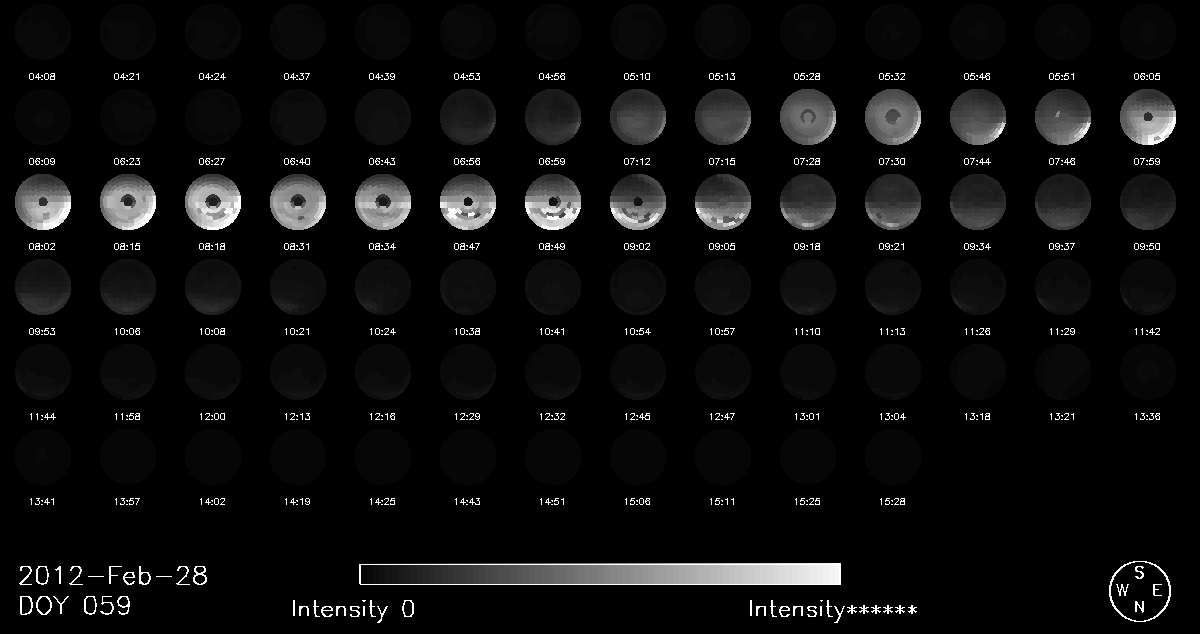Click the 06:27 timestamp
The width and height of the screenshot is (1200, 634).
tap(213, 161)
